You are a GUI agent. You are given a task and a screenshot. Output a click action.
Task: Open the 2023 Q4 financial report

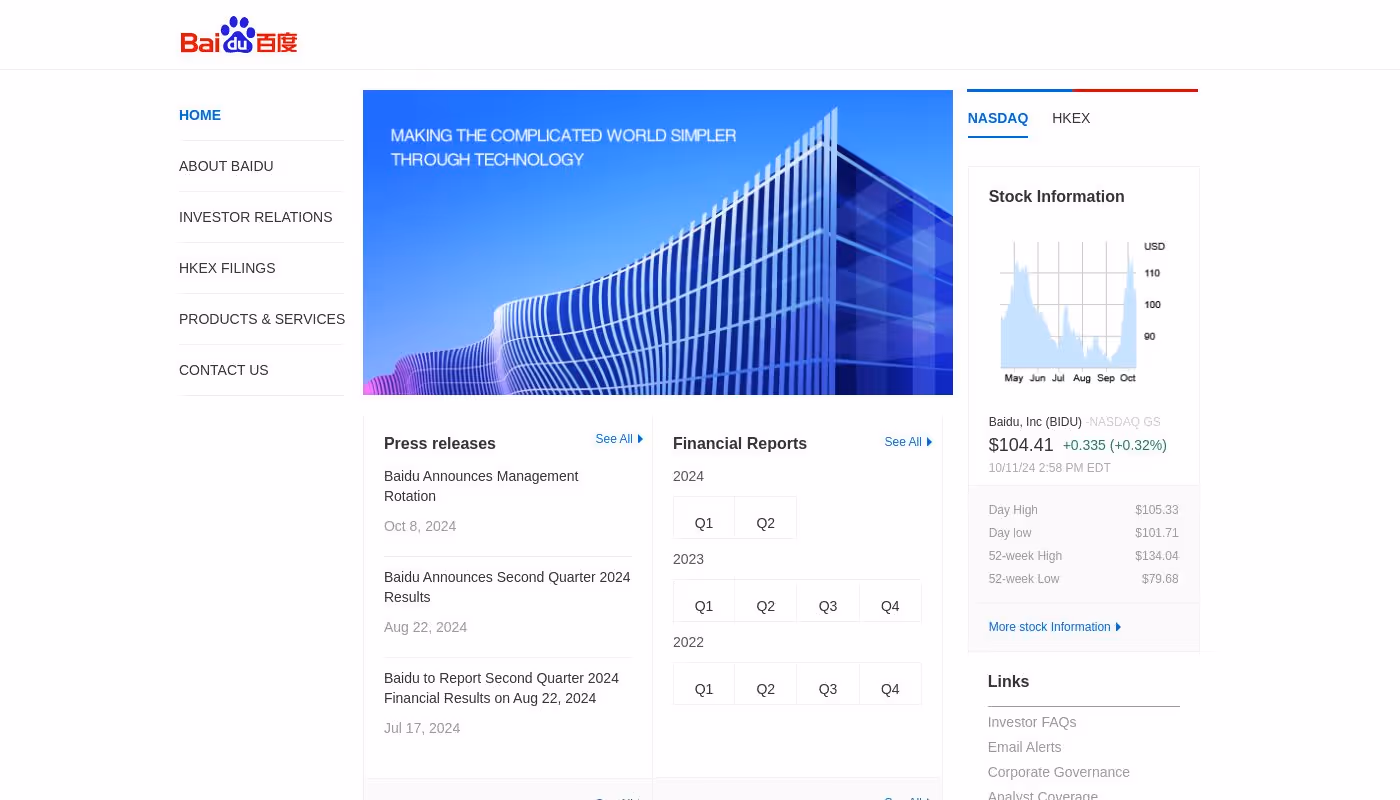tap(890, 601)
